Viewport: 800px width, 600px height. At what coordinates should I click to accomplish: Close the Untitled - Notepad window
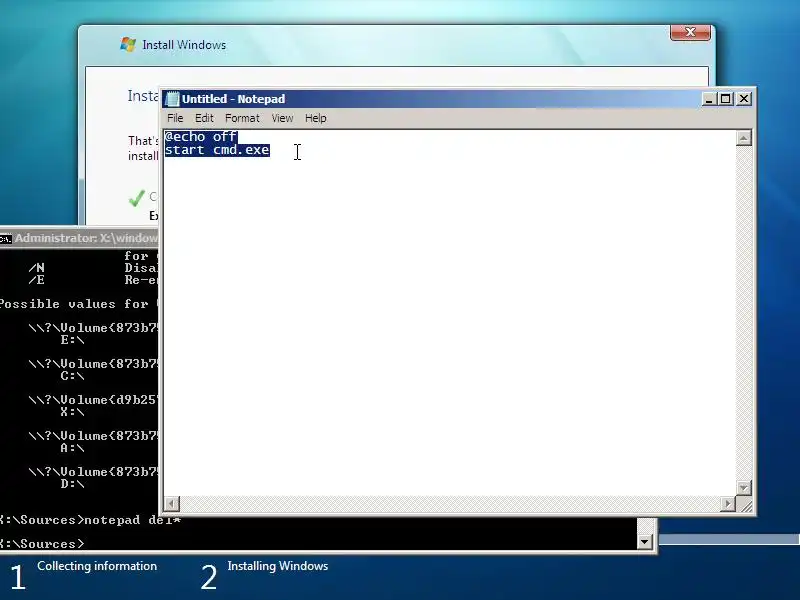click(x=744, y=99)
